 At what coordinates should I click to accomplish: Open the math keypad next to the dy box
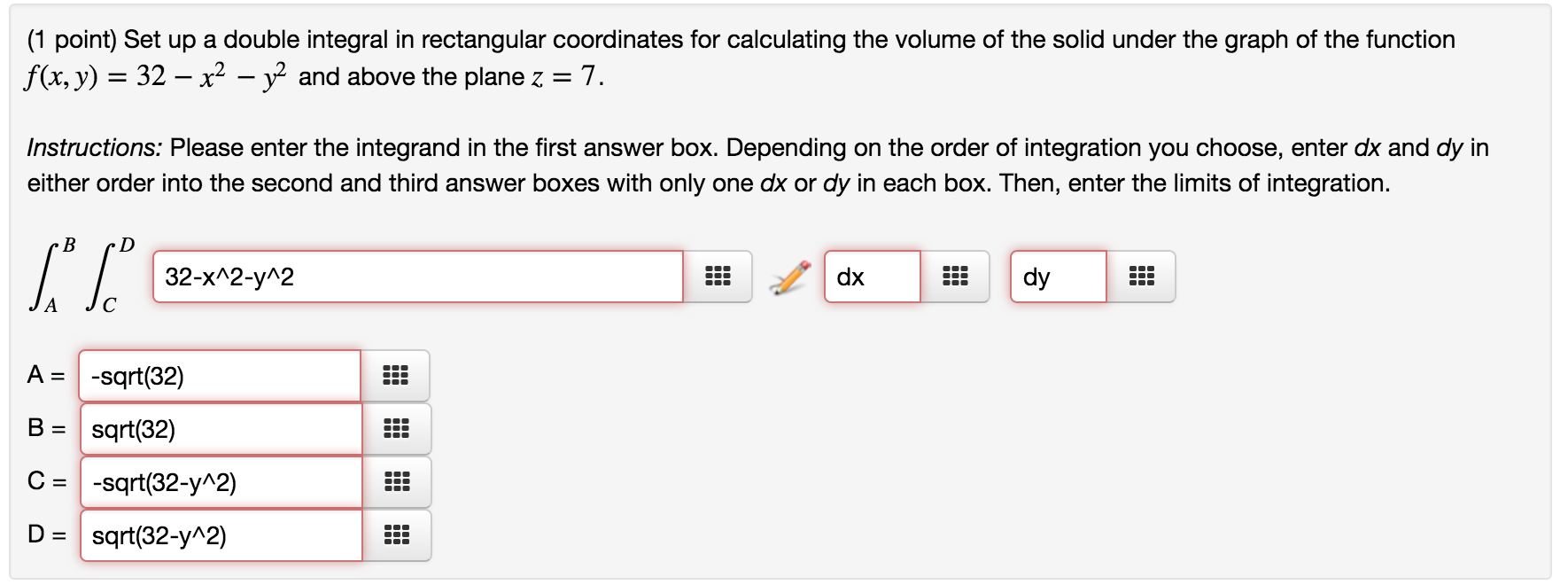point(1143,277)
